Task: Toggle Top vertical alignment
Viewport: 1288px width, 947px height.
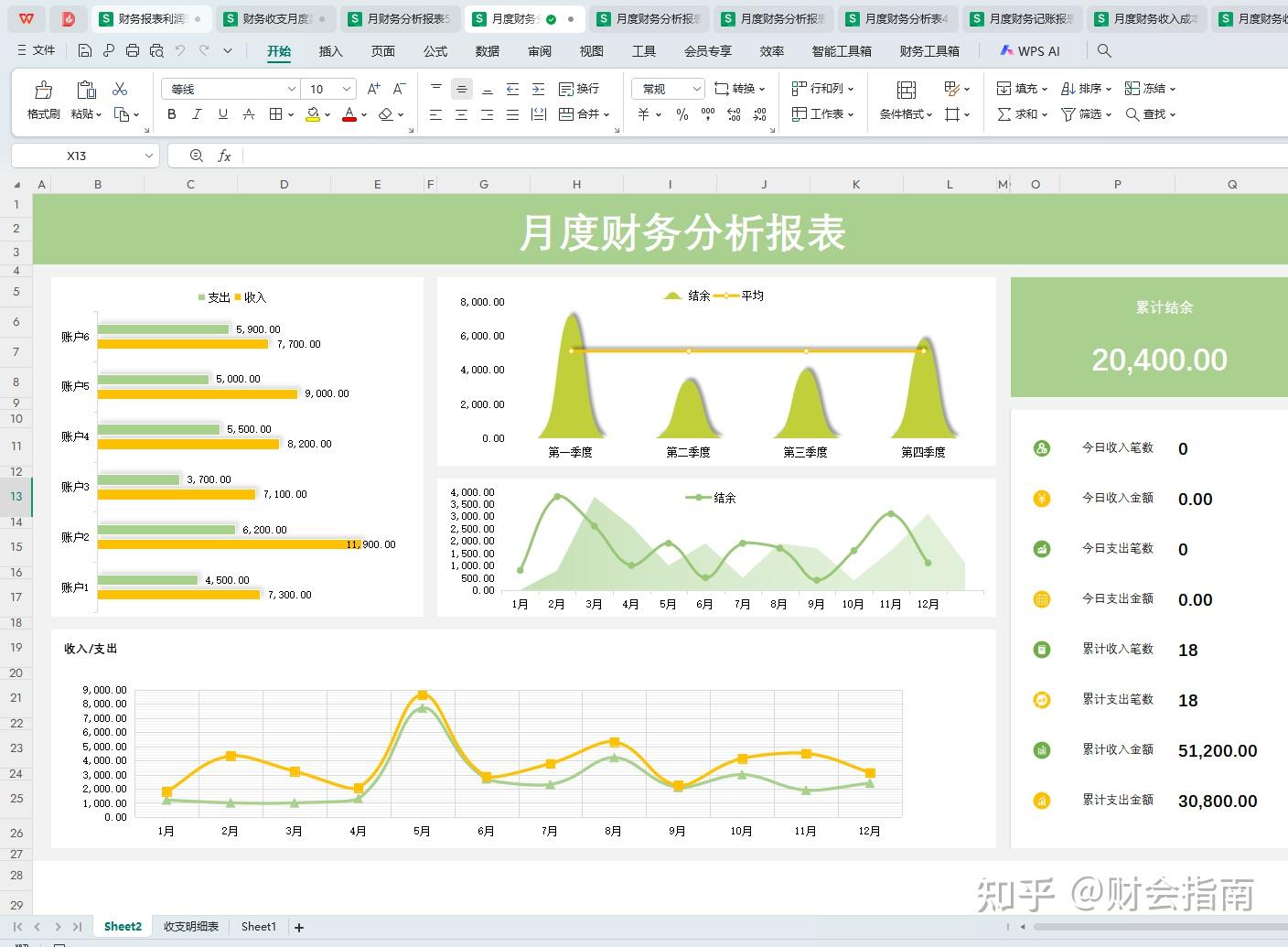Action: click(x=436, y=89)
